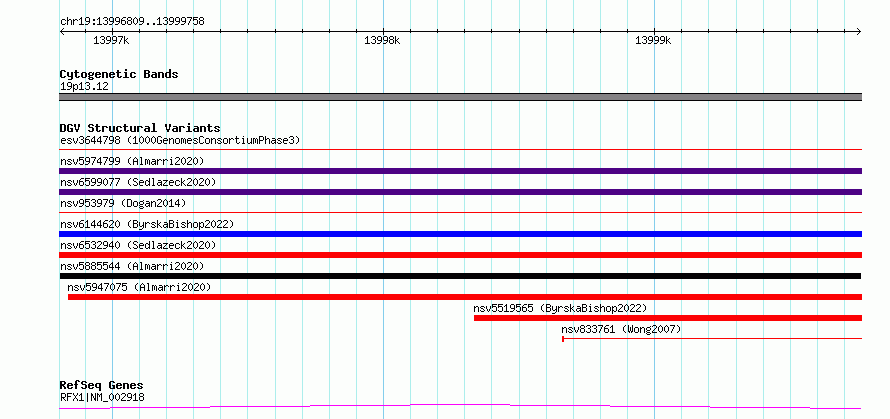This screenshot has width=890, height=419.
Task: Click the RFX1|NM_002918 gene label
Action: pos(102,397)
